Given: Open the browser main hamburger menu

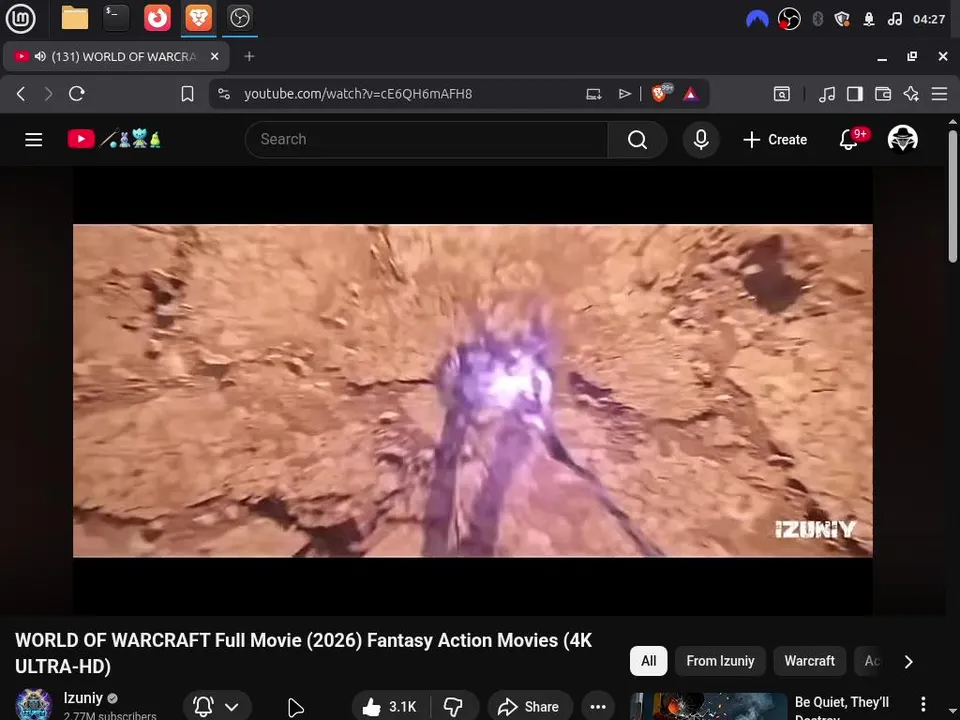Looking at the screenshot, I should point(939,94).
